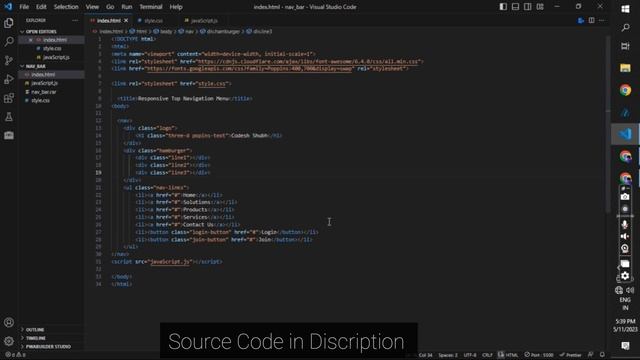Open the notifications bell in status bar
Viewport: 640px width, 360px height.
[x=602, y=355]
